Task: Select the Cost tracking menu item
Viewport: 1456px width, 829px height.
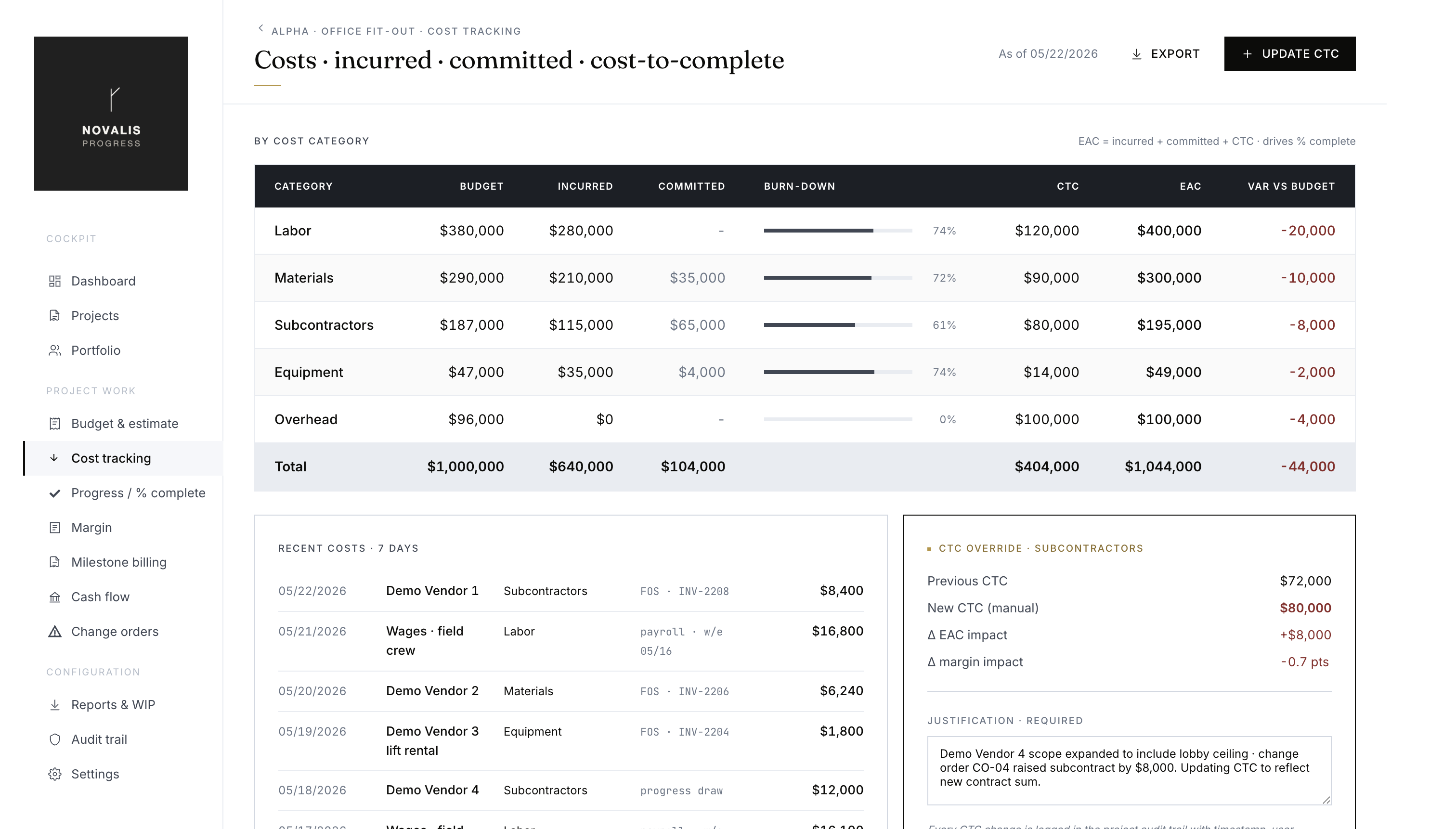Action: coord(124,458)
